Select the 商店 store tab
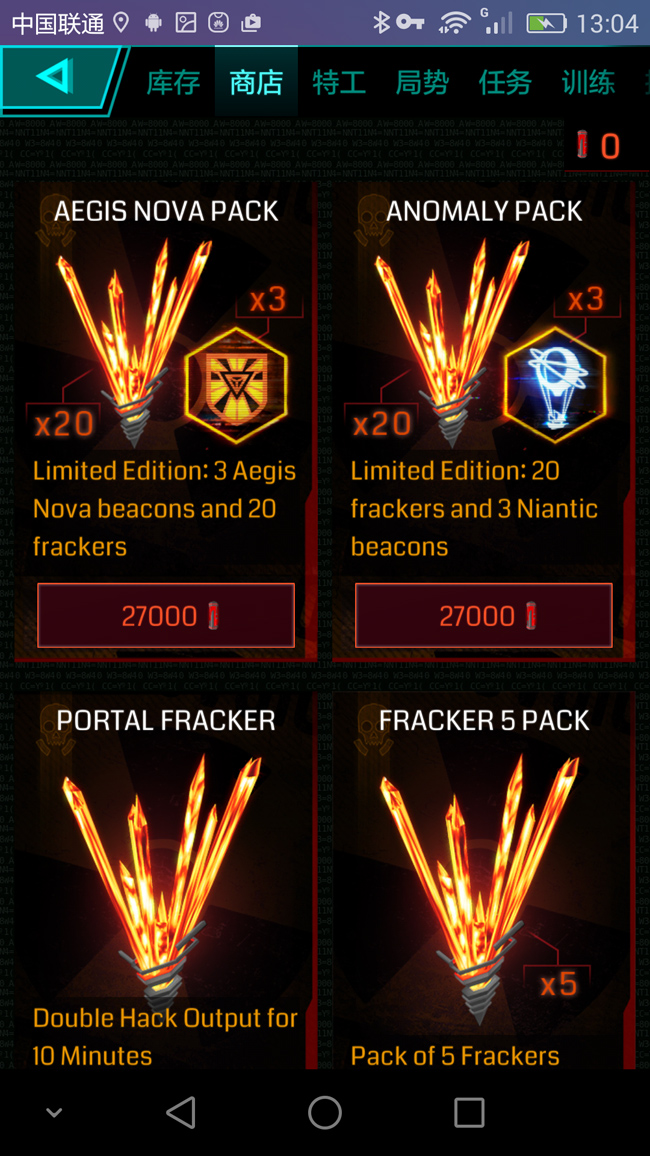650x1156 pixels. [x=256, y=83]
